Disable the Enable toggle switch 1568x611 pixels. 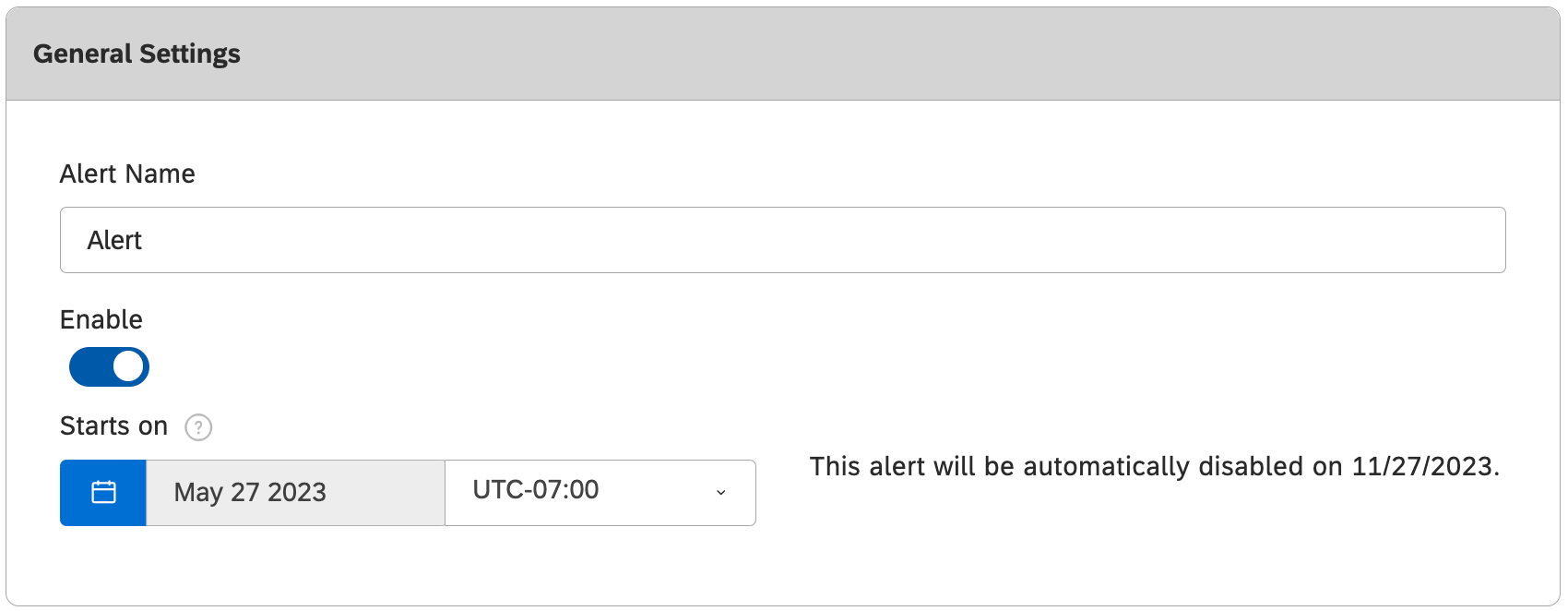click(x=109, y=366)
